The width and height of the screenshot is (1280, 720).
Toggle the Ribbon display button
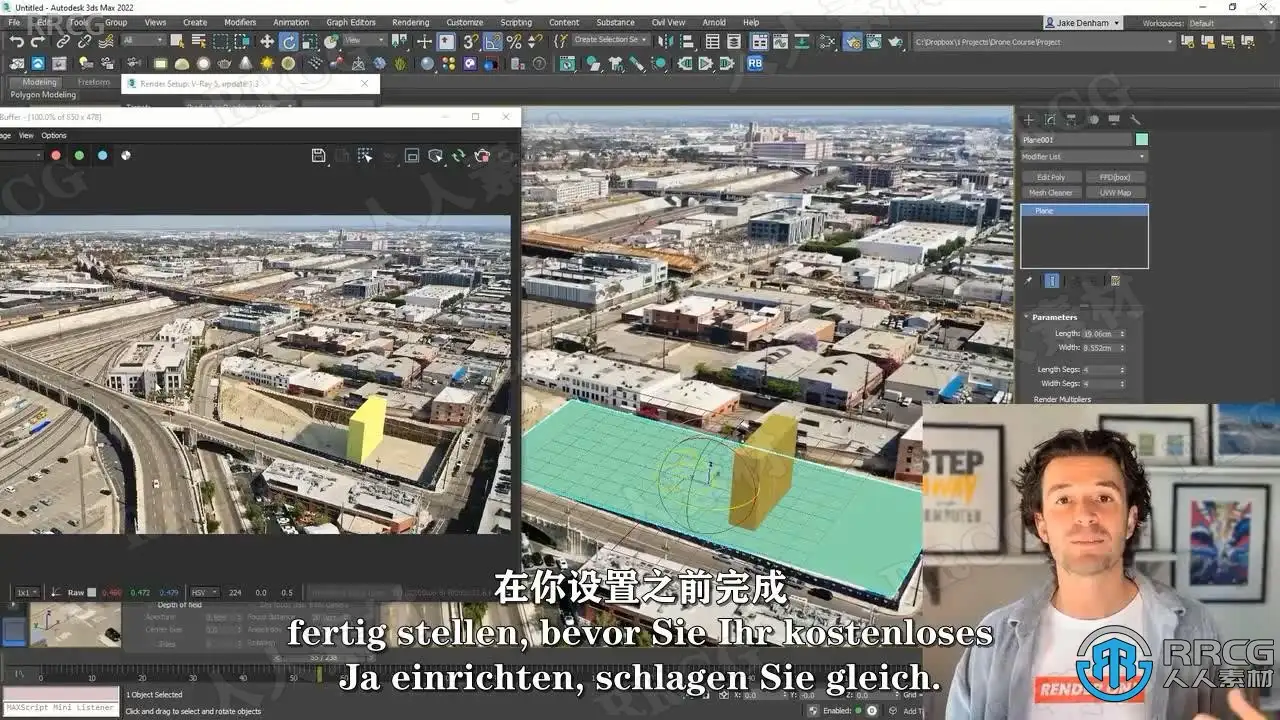click(x=760, y=42)
